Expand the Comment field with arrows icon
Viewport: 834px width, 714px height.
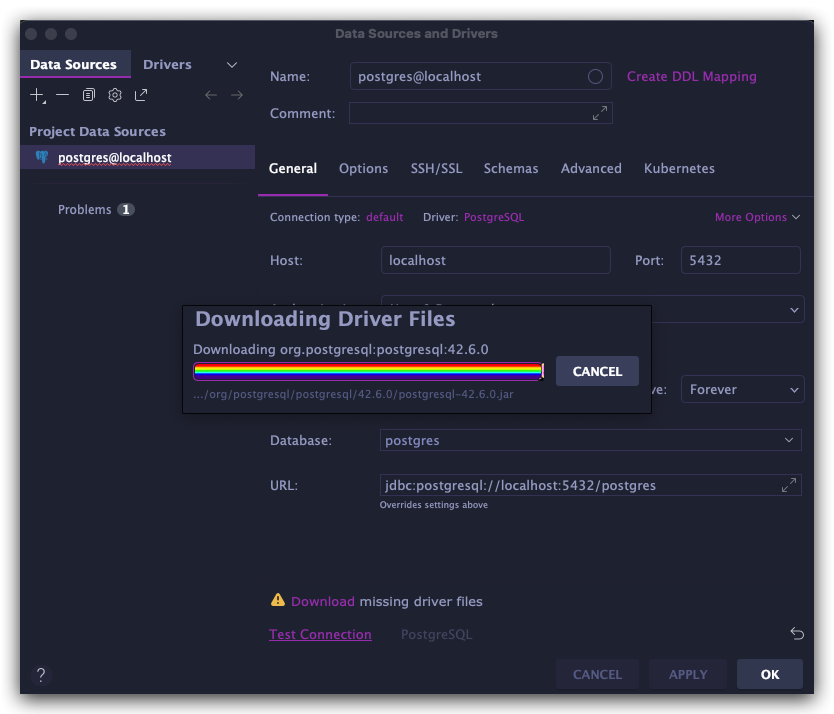click(599, 113)
